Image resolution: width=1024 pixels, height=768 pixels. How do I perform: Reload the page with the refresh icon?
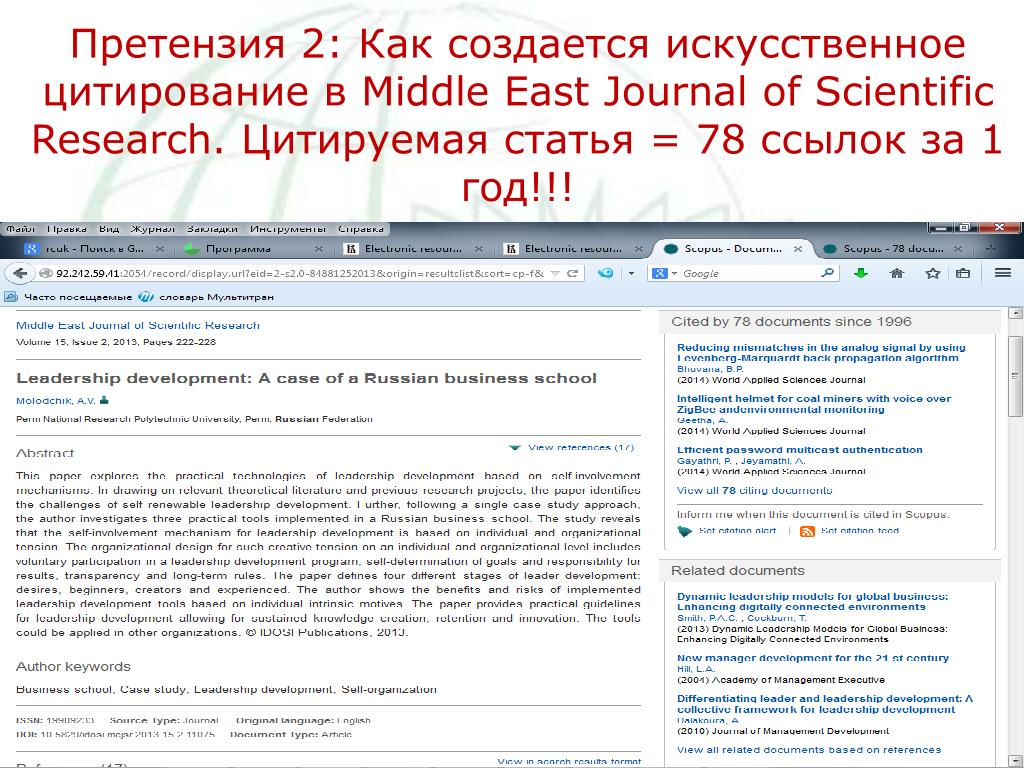573,273
